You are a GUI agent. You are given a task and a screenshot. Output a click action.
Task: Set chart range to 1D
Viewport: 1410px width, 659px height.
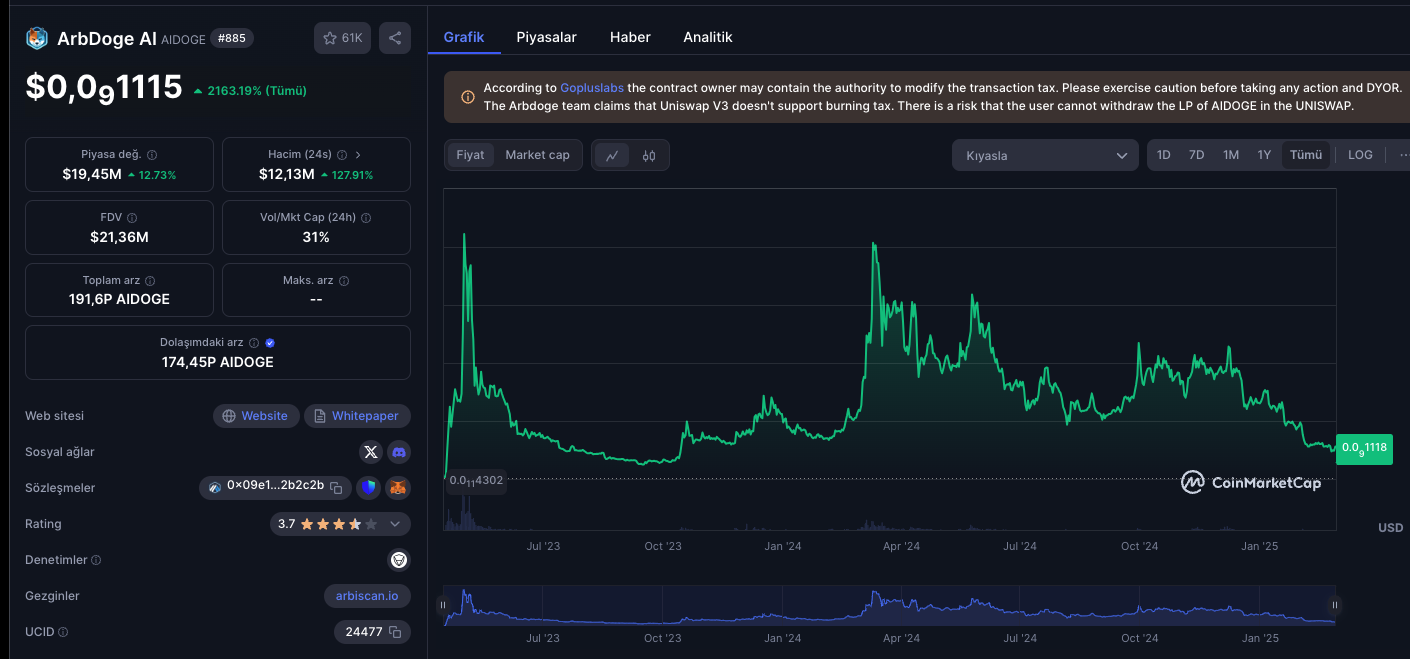pyautogui.click(x=1164, y=155)
